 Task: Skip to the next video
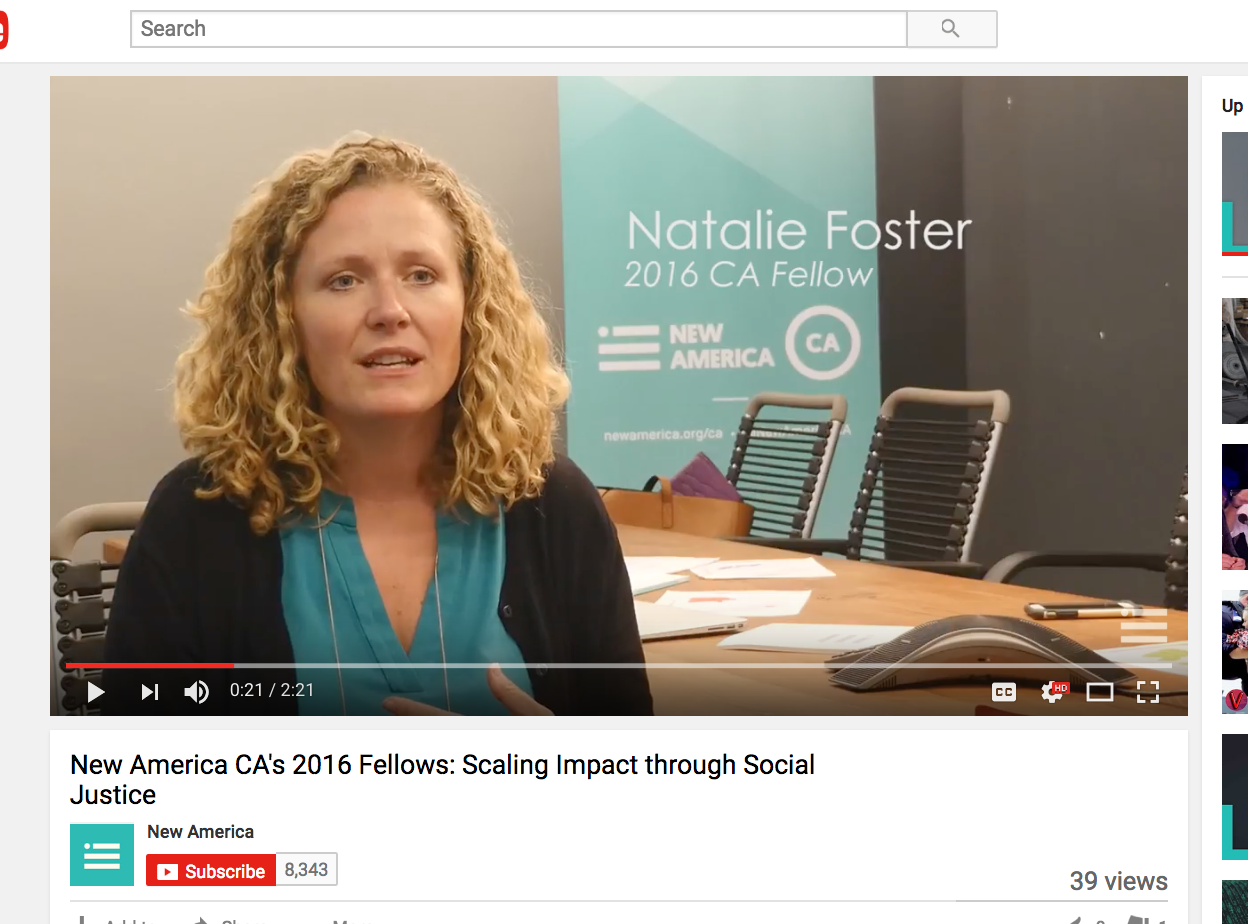click(150, 691)
